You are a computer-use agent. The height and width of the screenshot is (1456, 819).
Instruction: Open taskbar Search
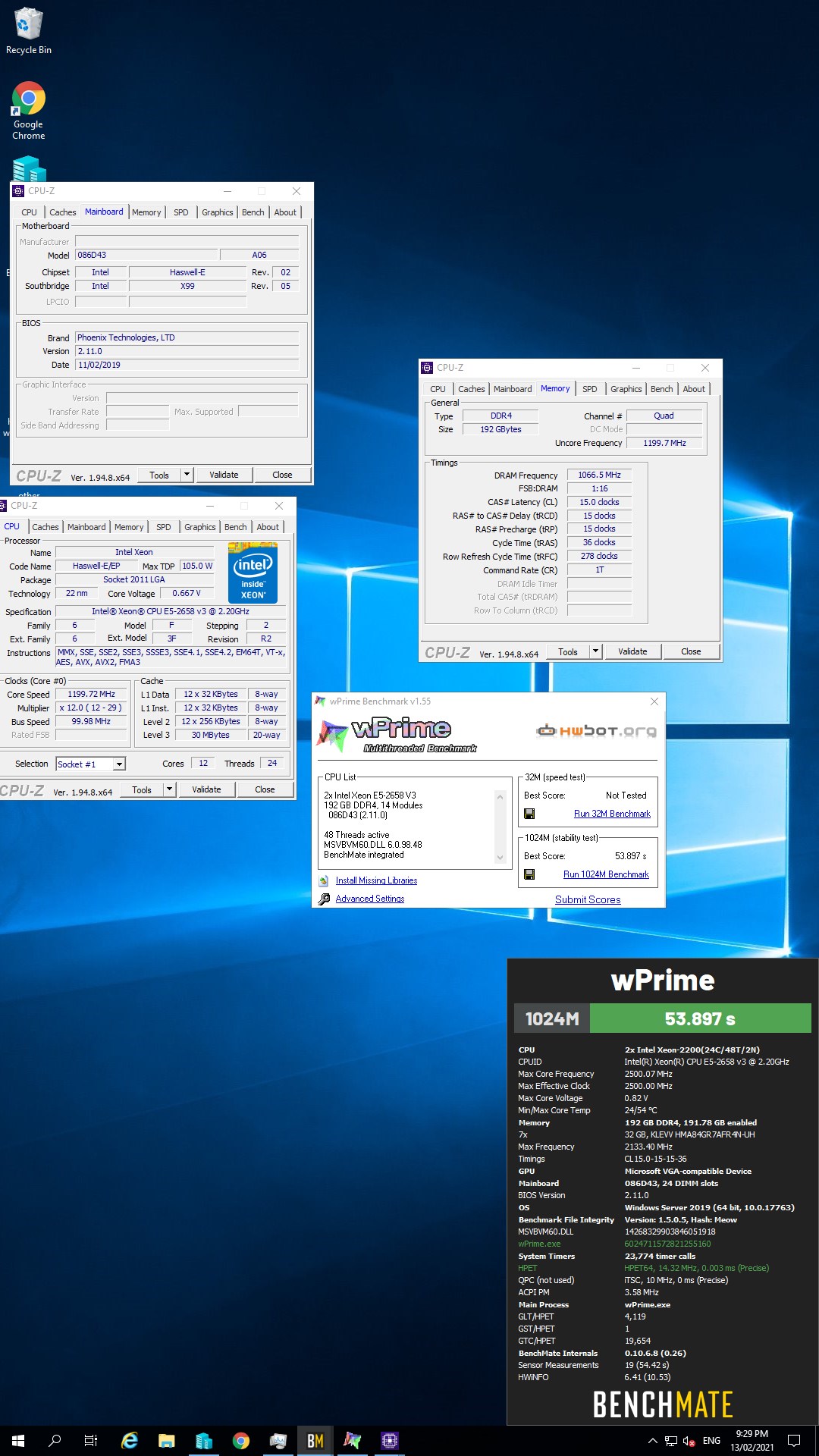55,1441
